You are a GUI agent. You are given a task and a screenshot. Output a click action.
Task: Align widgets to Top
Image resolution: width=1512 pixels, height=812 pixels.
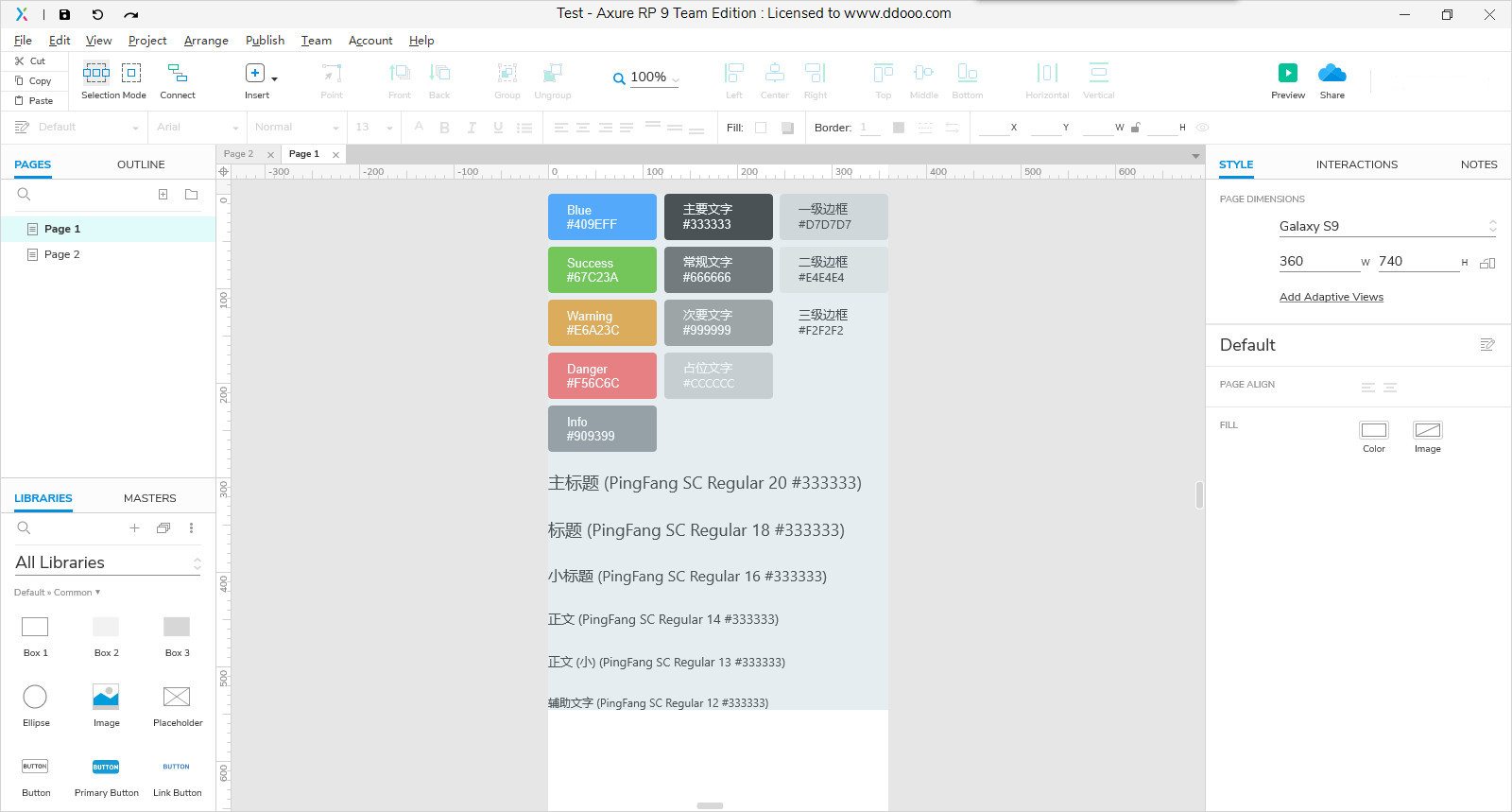(x=884, y=80)
